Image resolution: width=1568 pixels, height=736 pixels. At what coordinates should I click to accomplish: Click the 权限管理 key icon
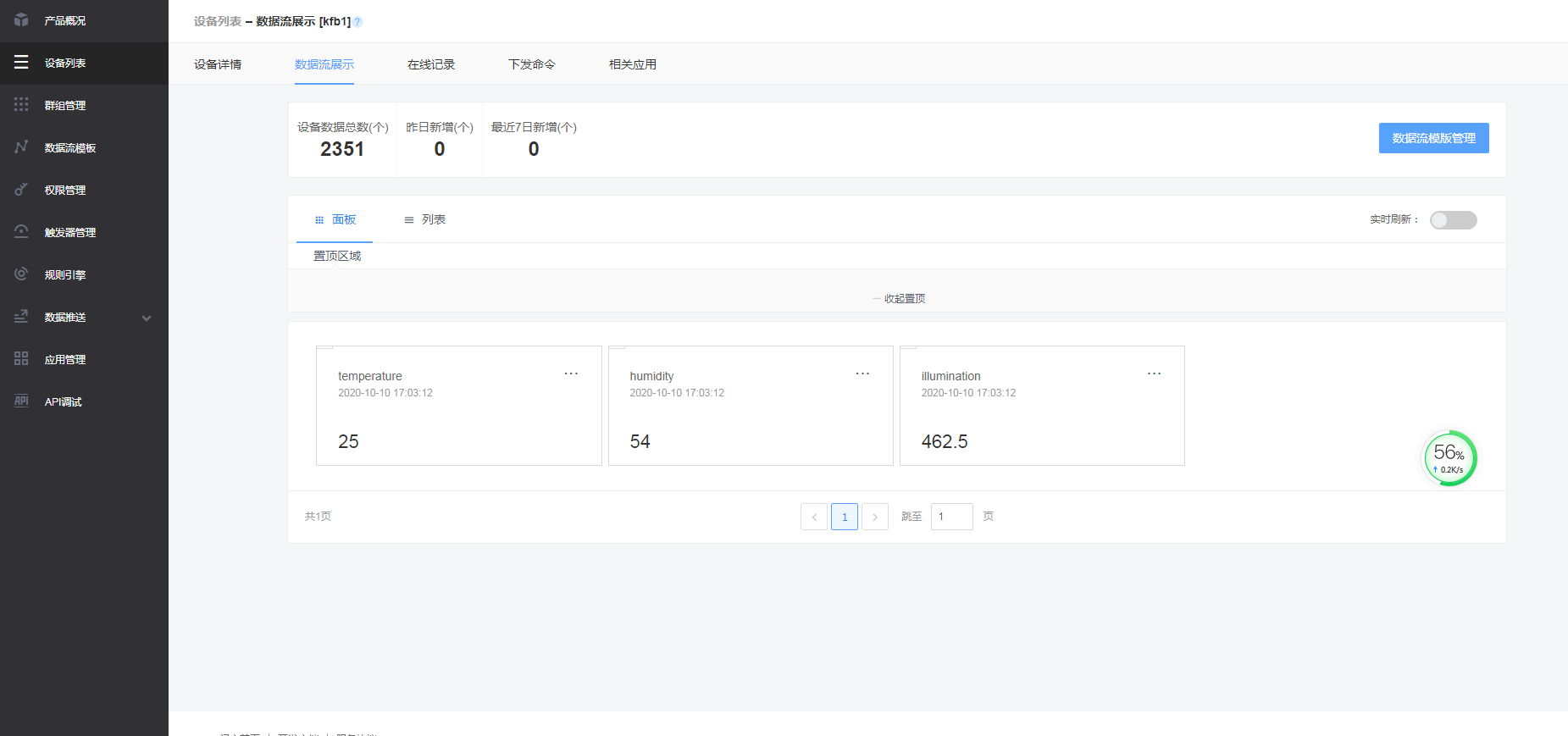click(x=21, y=190)
